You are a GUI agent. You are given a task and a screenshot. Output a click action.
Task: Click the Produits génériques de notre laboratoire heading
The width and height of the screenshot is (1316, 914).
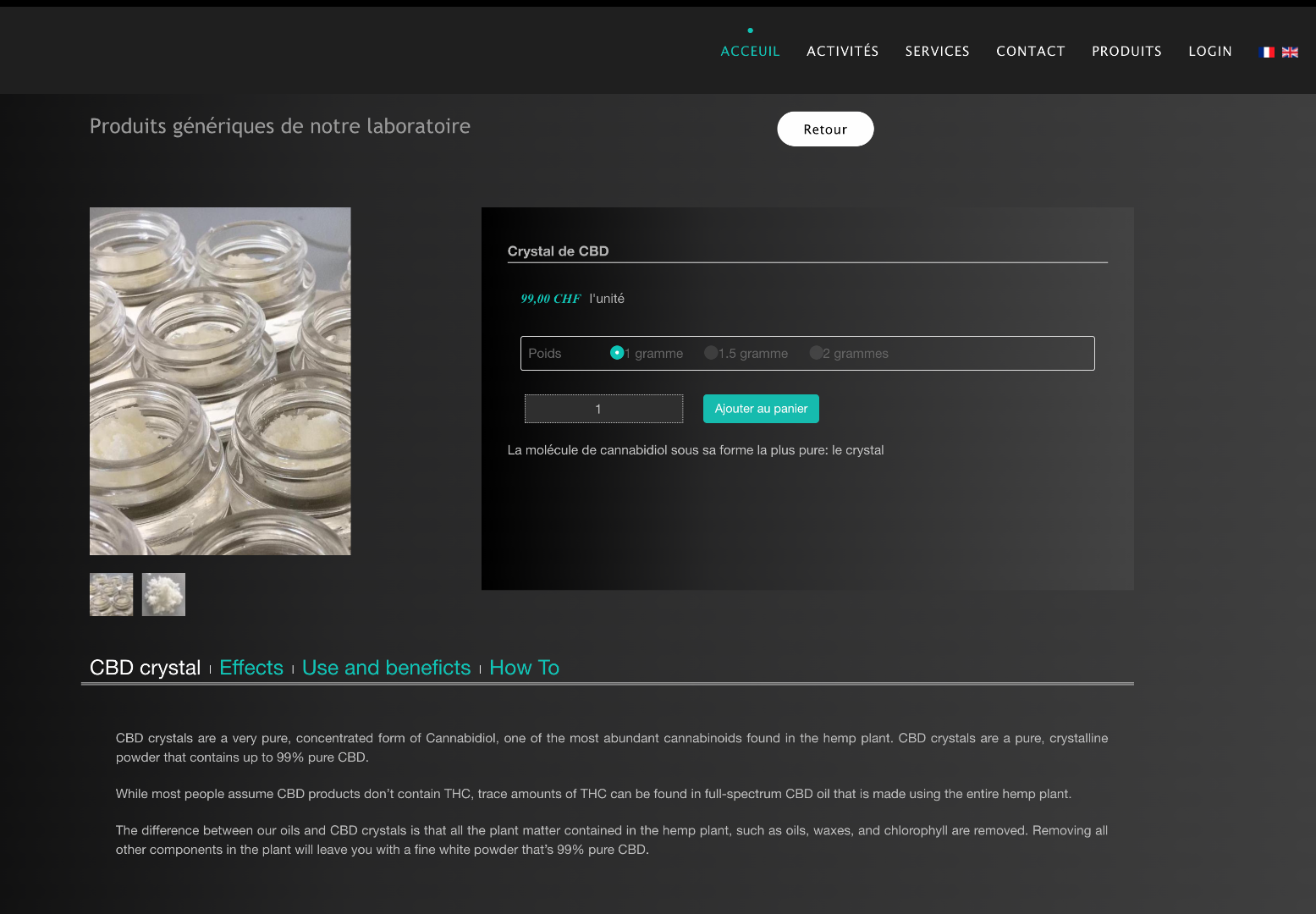click(280, 126)
